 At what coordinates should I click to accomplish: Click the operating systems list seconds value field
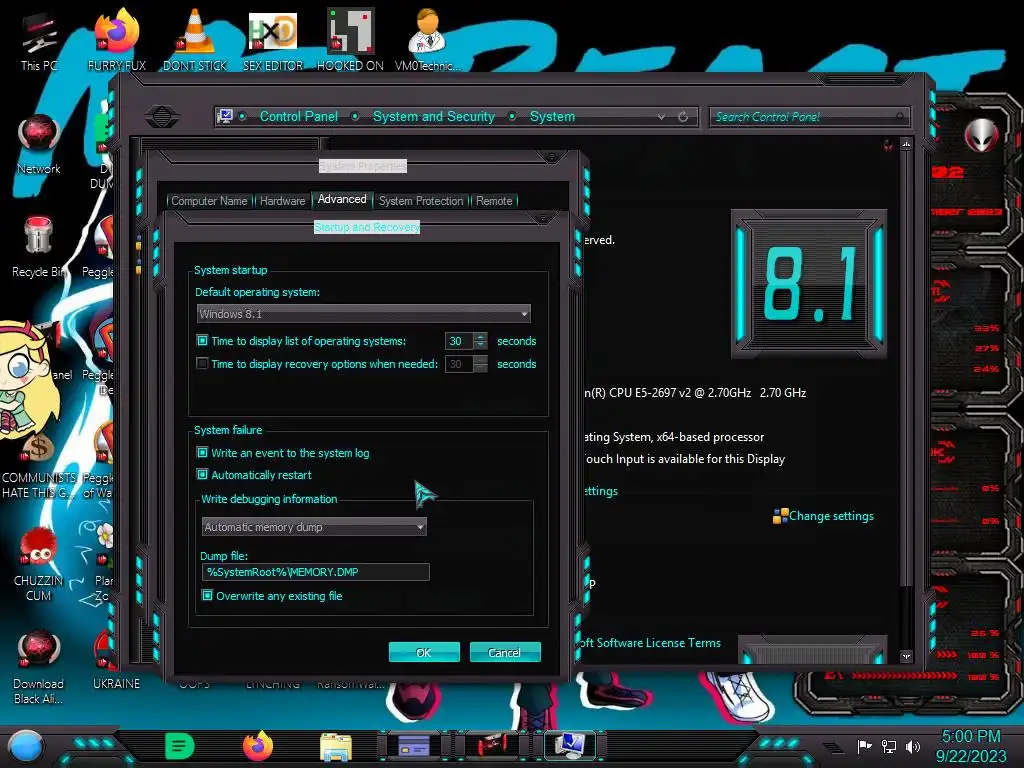pos(460,340)
